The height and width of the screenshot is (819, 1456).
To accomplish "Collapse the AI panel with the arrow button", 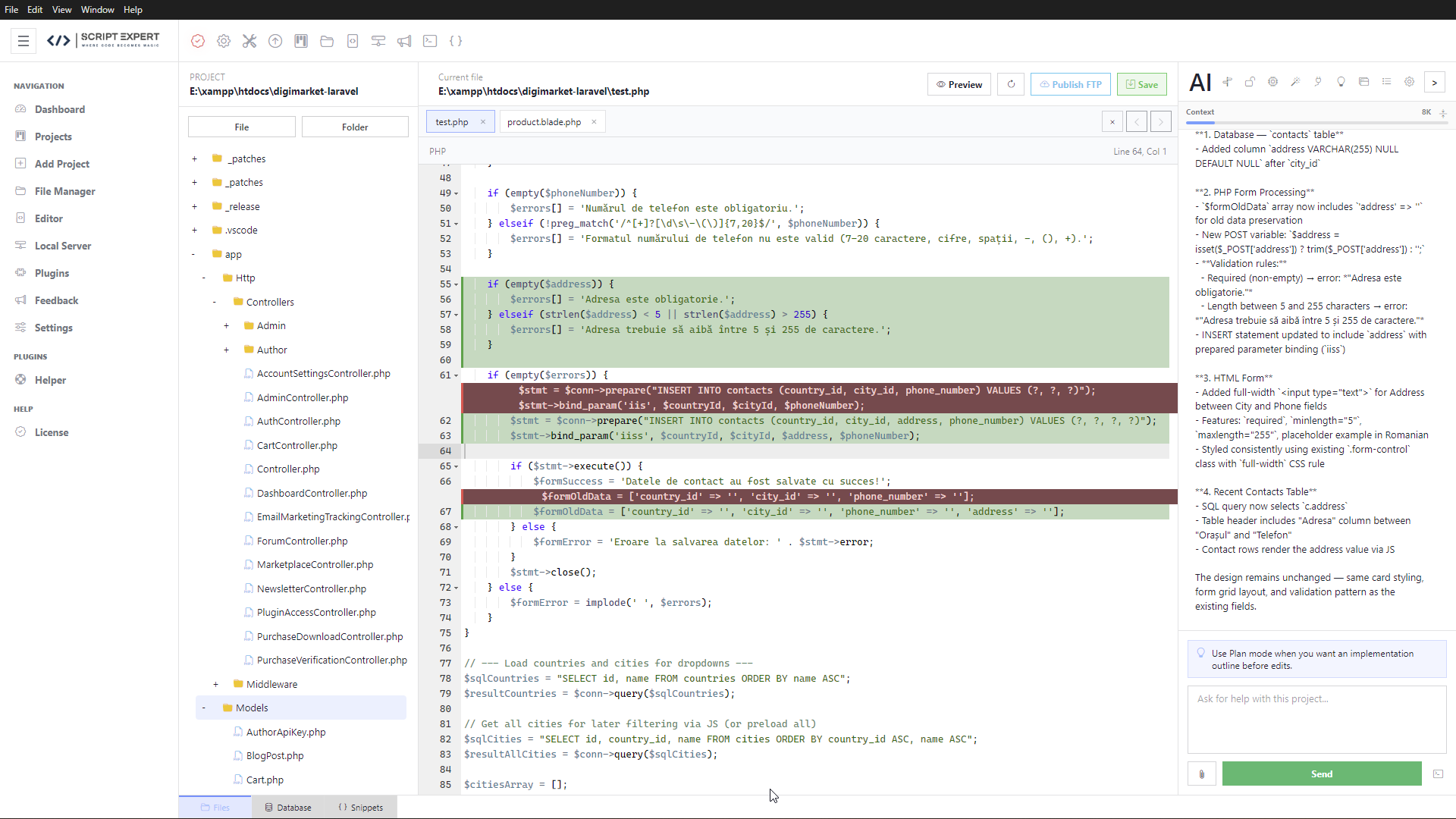I will [x=1434, y=82].
